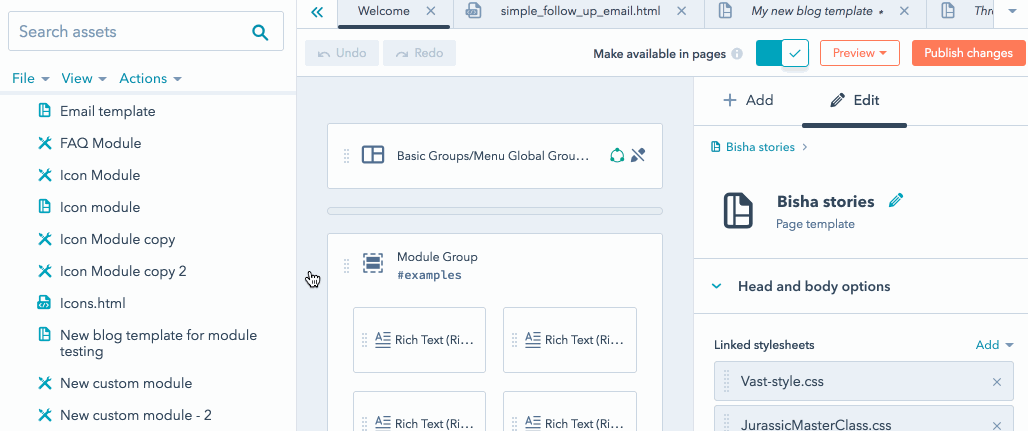The image size is (1028, 431).
Task: Open New custom module - 2 asset
Action: click(136, 415)
